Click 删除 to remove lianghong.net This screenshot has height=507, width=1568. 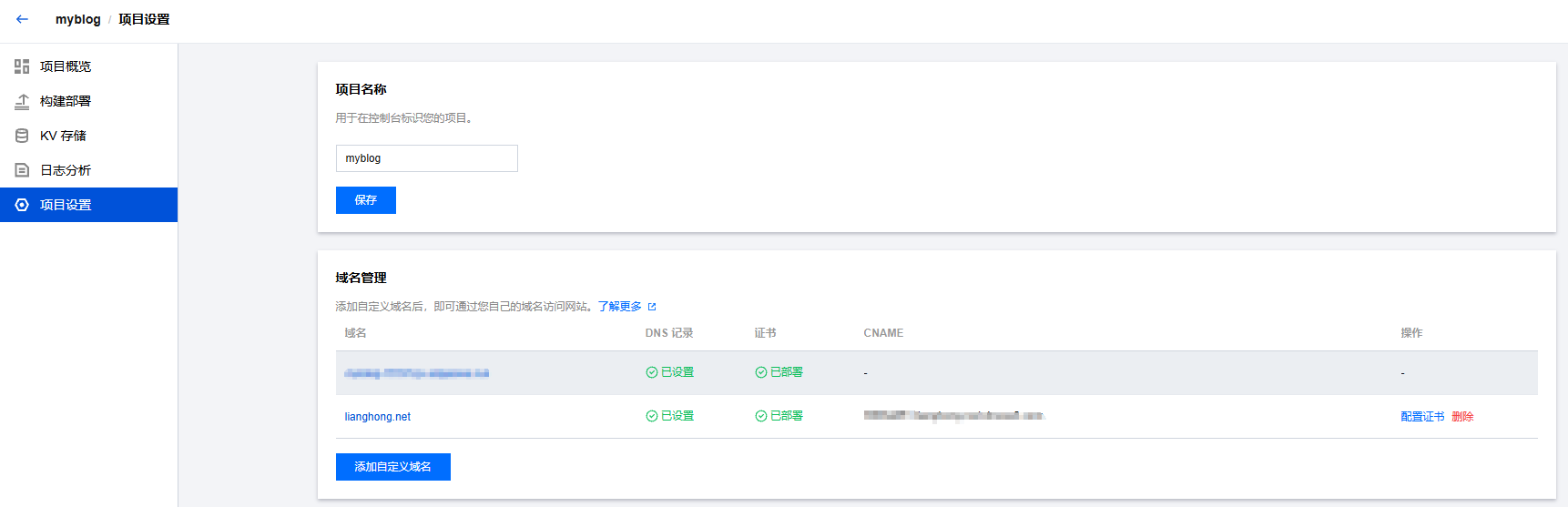click(x=1462, y=417)
